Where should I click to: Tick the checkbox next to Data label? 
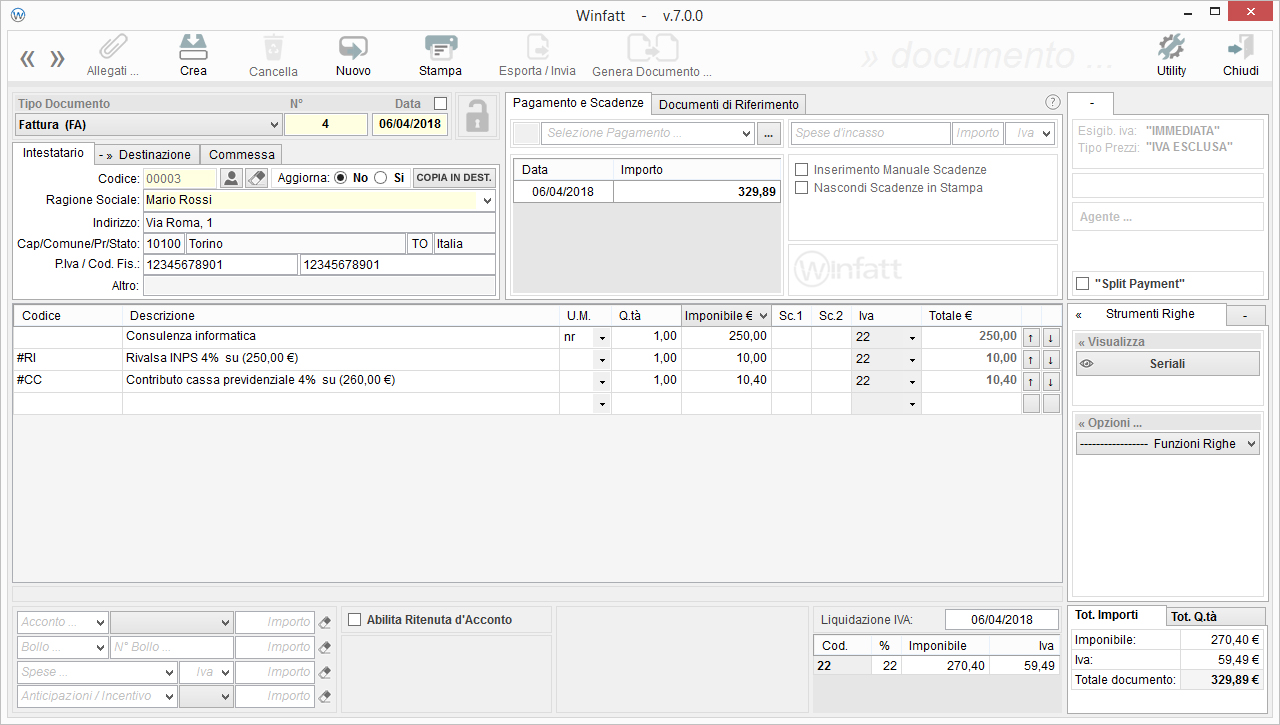coord(441,103)
